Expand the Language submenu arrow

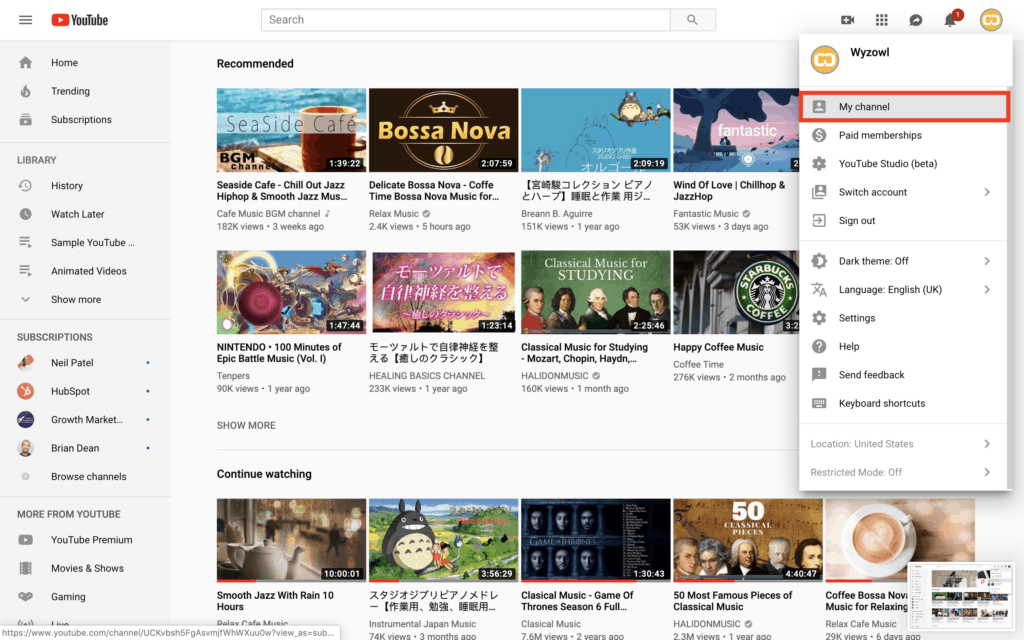pyautogui.click(x=987, y=289)
